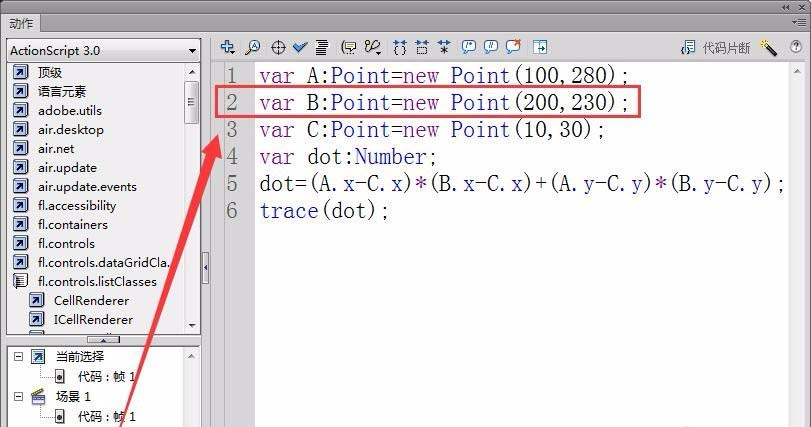Open the Debug options stethoscope icon
This screenshot has width=811, height=427.
click(x=373, y=48)
